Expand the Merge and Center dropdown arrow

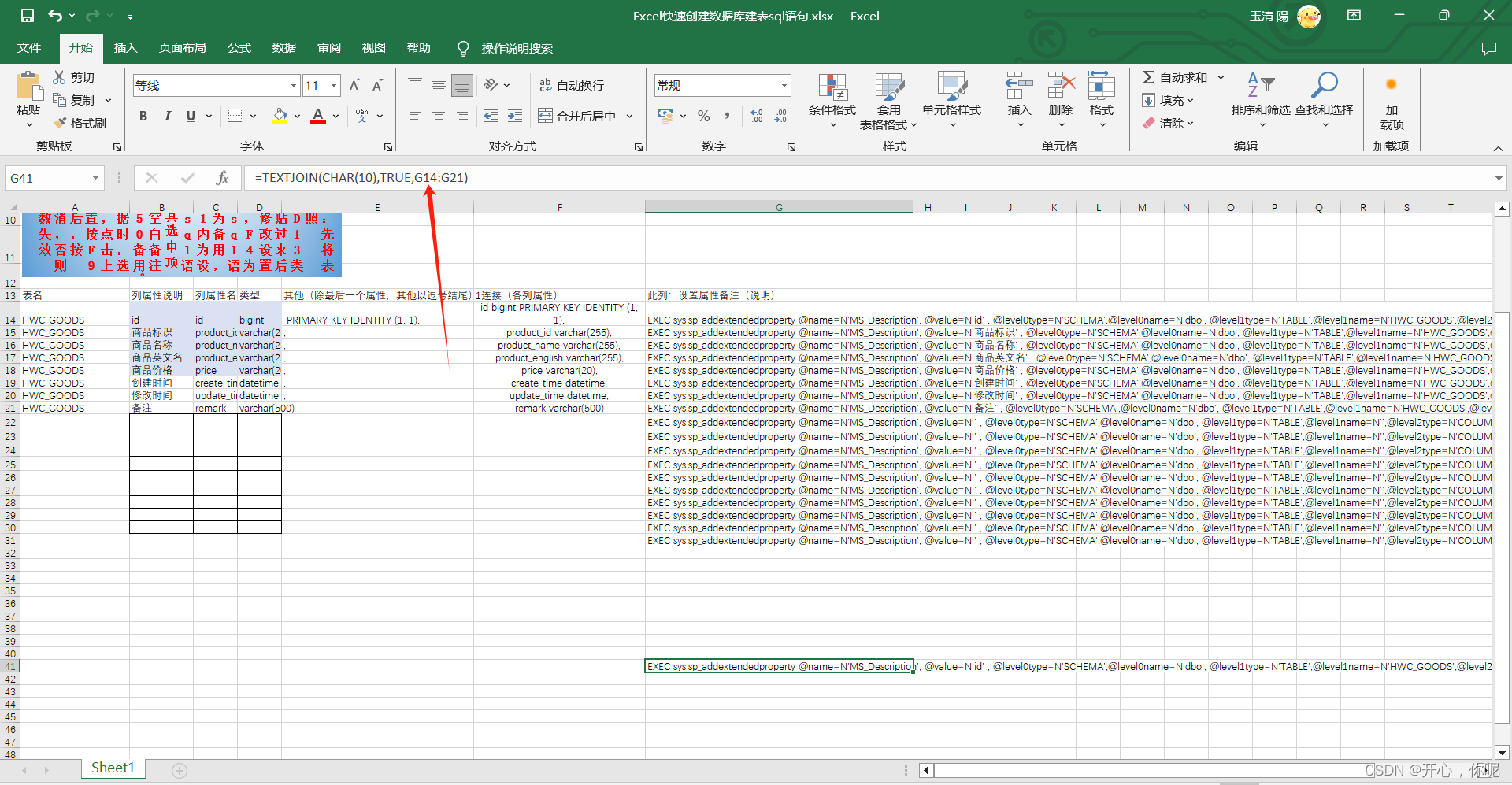coord(629,116)
